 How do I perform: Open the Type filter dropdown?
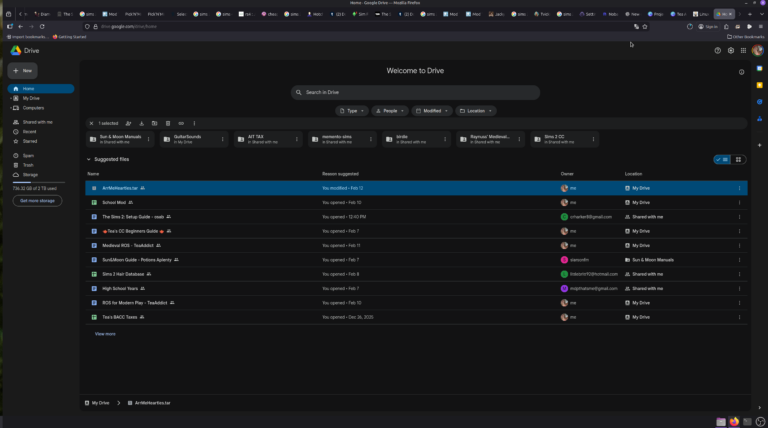pos(352,111)
